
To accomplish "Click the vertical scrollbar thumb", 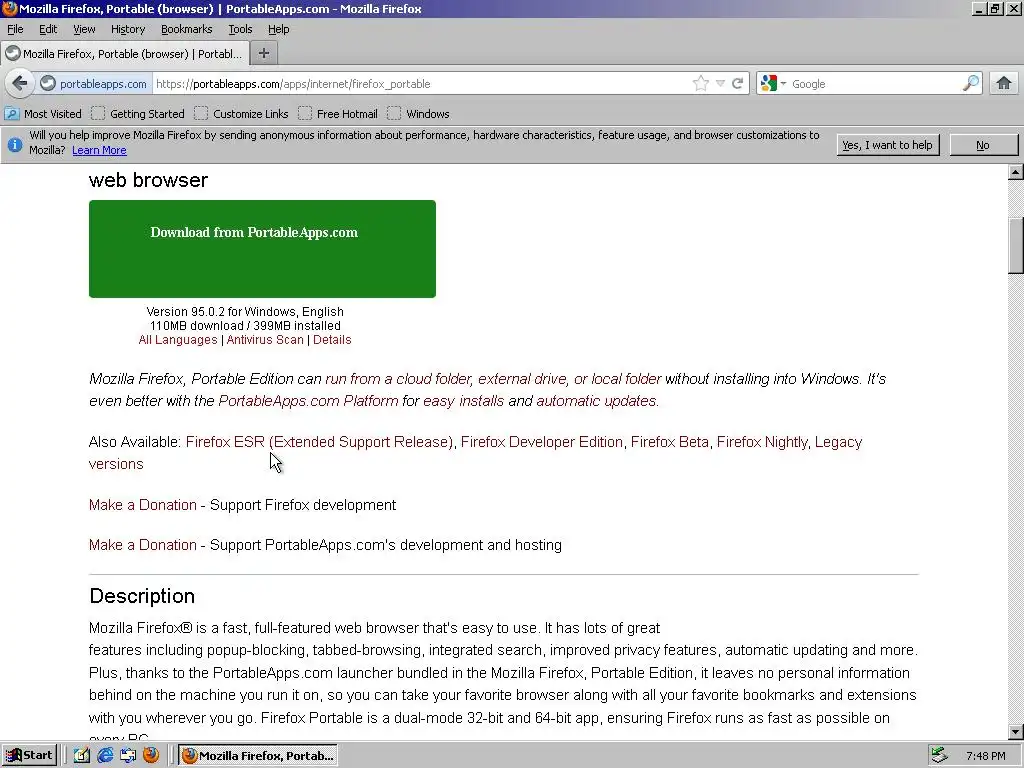I will click(1016, 246).
